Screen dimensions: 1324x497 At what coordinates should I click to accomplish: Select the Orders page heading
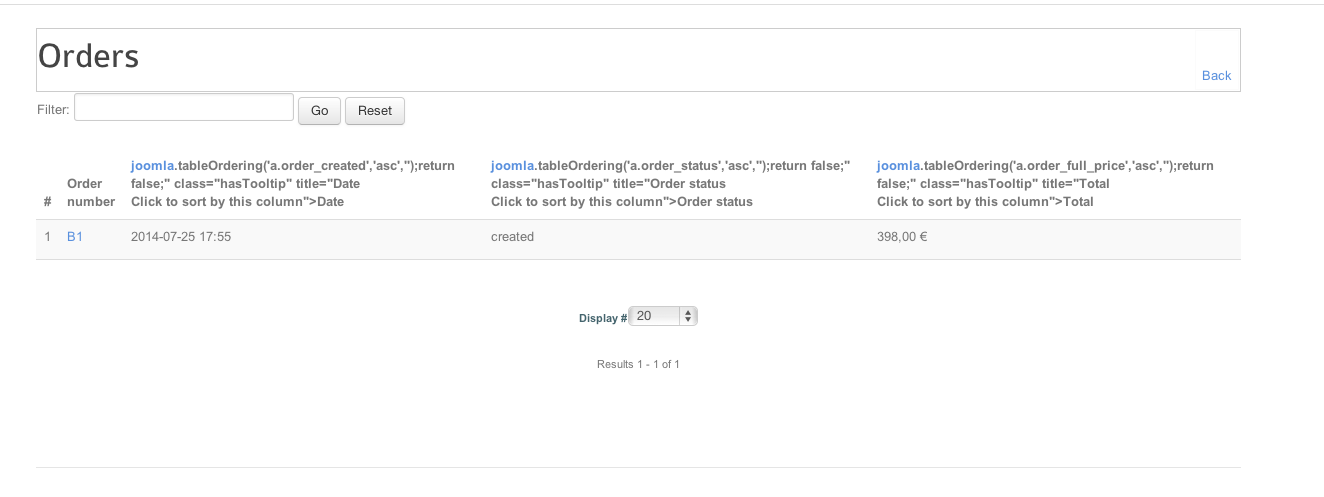[88, 56]
